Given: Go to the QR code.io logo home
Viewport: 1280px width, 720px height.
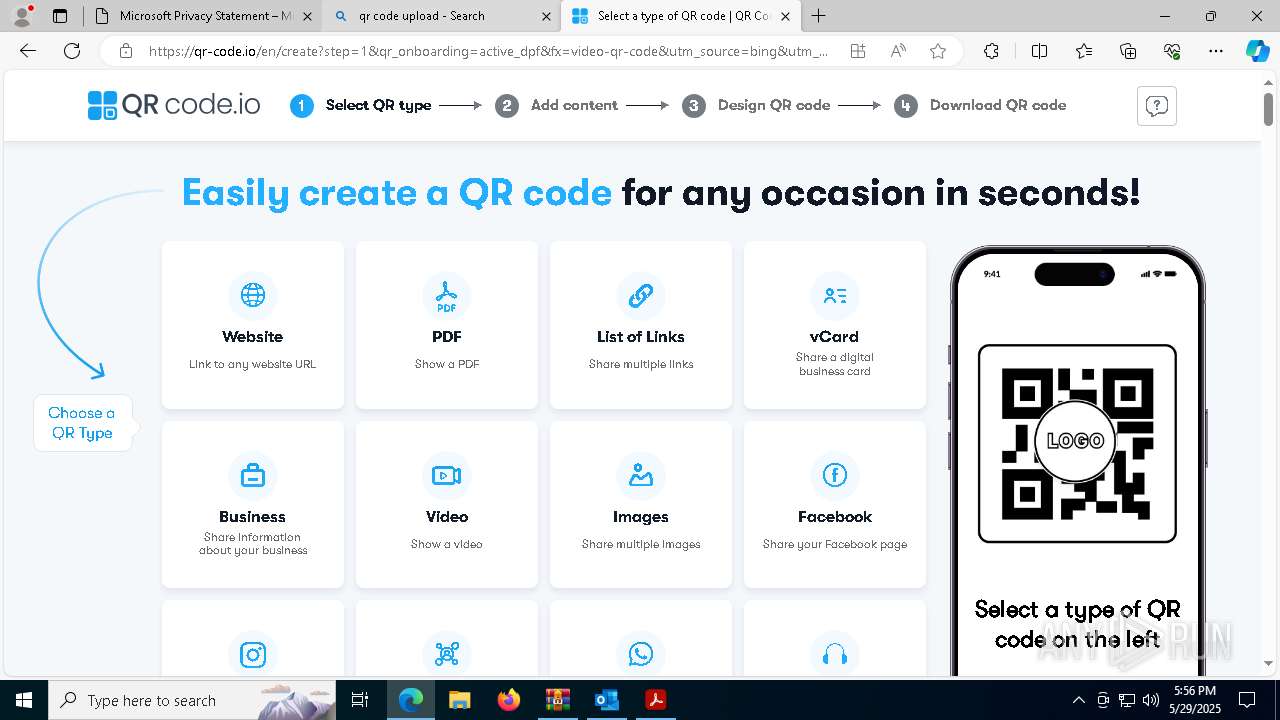Looking at the screenshot, I should [174, 105].
